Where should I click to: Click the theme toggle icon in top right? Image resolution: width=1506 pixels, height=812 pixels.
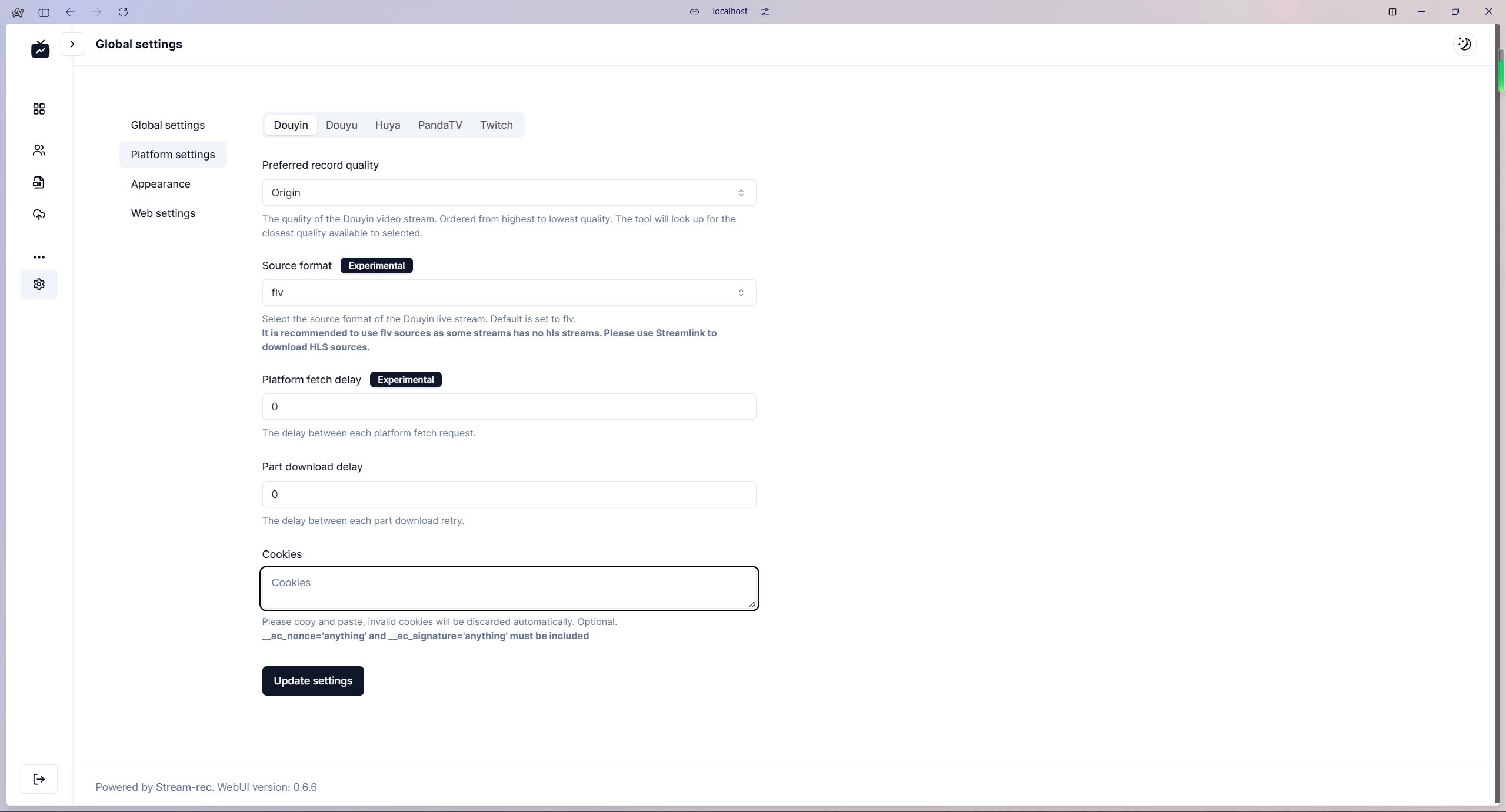pyautogui.click(x=1463, y=44)
